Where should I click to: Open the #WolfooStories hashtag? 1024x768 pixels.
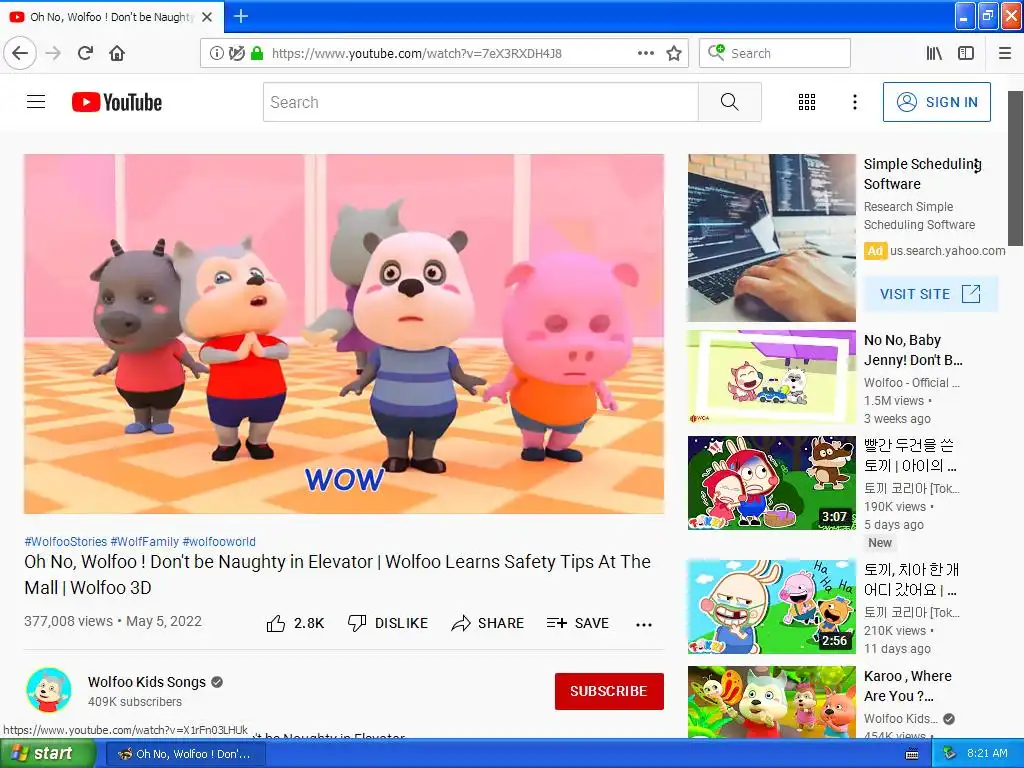point(65,541)
